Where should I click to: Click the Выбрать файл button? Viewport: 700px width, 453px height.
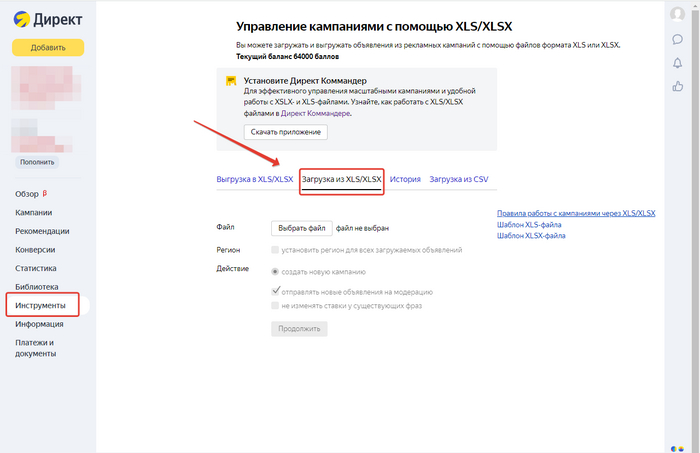click(x=302, y=228)
